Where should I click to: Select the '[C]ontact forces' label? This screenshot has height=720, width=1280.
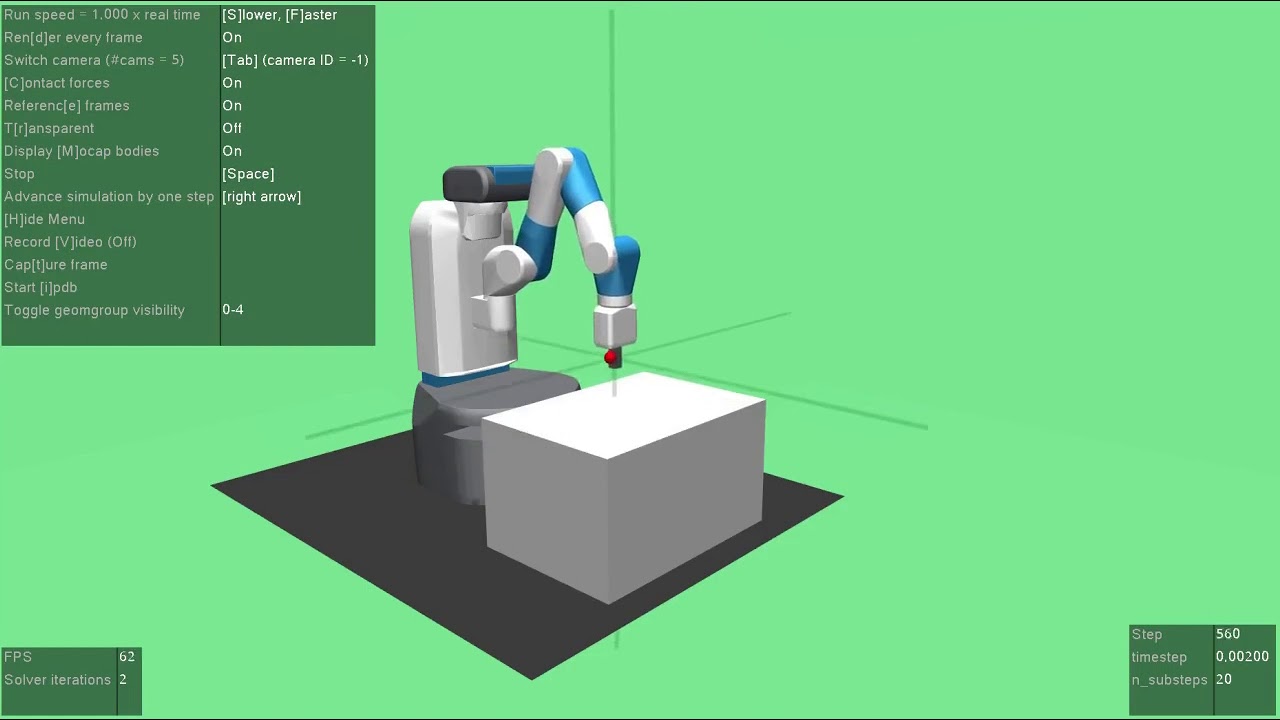coord(57,83)
